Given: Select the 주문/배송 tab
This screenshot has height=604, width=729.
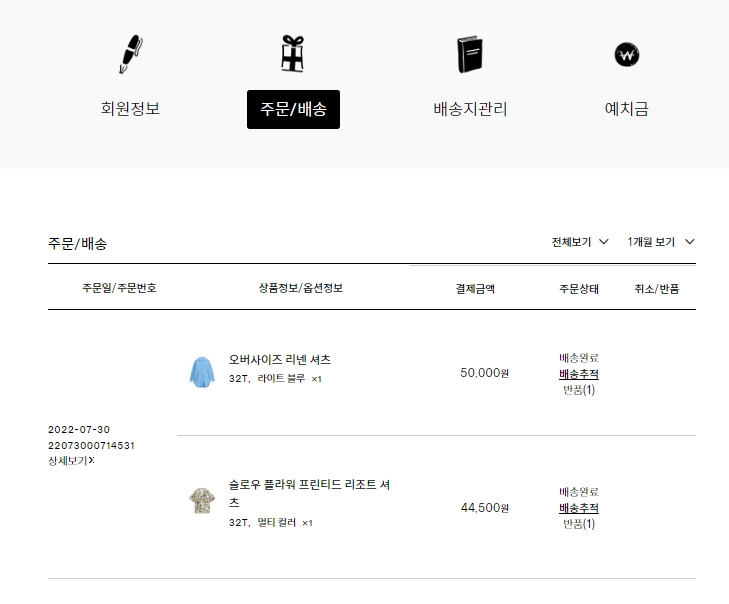Looking at the screenshot, I should click(x=293, y=109).
